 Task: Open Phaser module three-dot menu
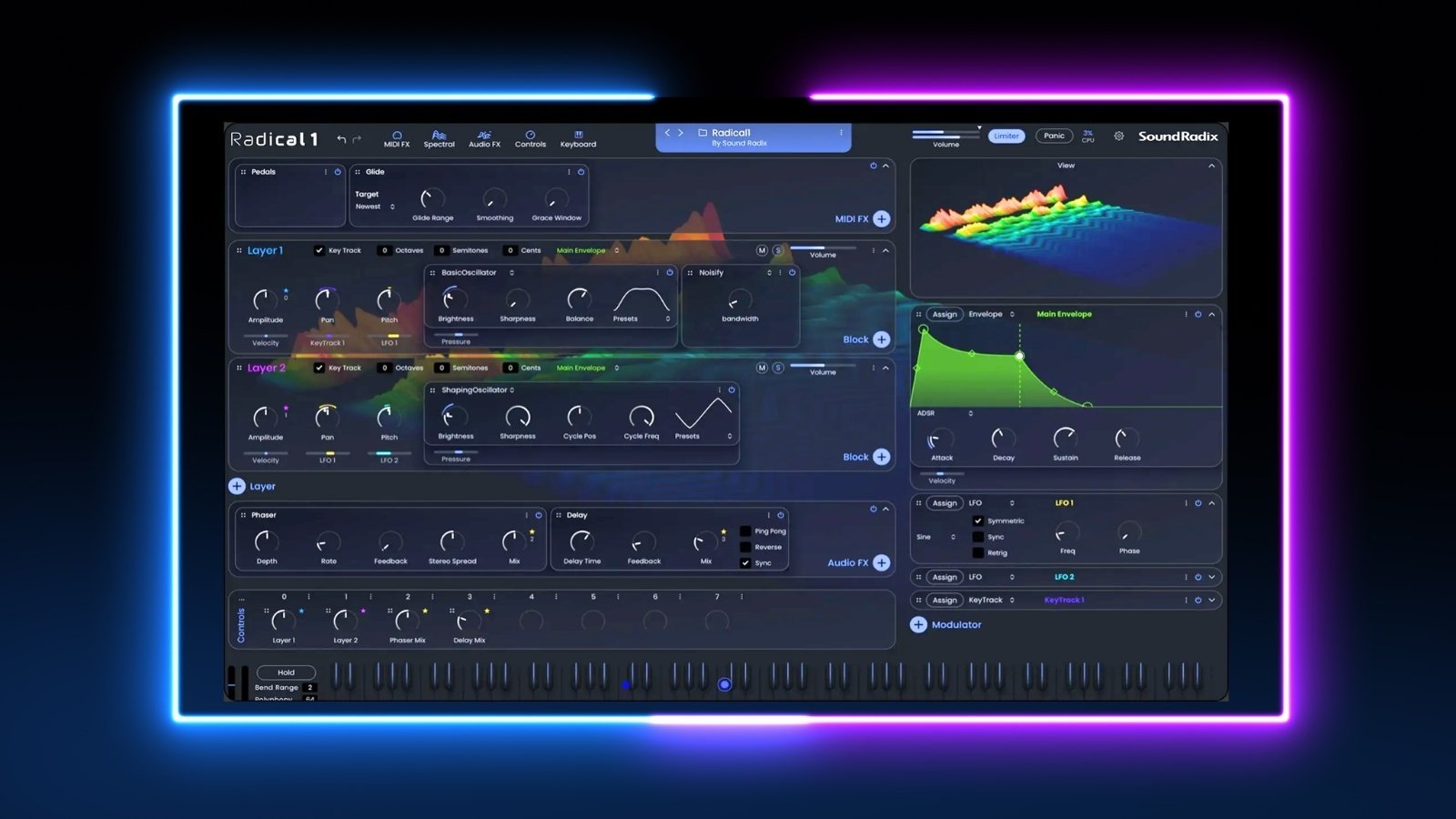[526, 515]
